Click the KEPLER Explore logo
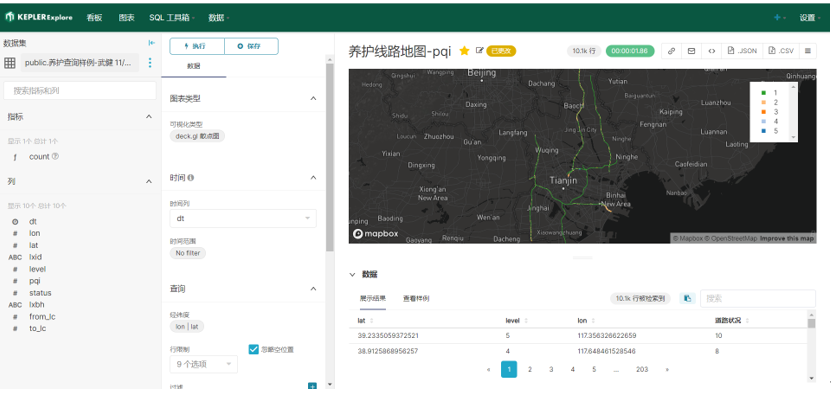Viewport: 831px width, 400px height. pos(39,17)
